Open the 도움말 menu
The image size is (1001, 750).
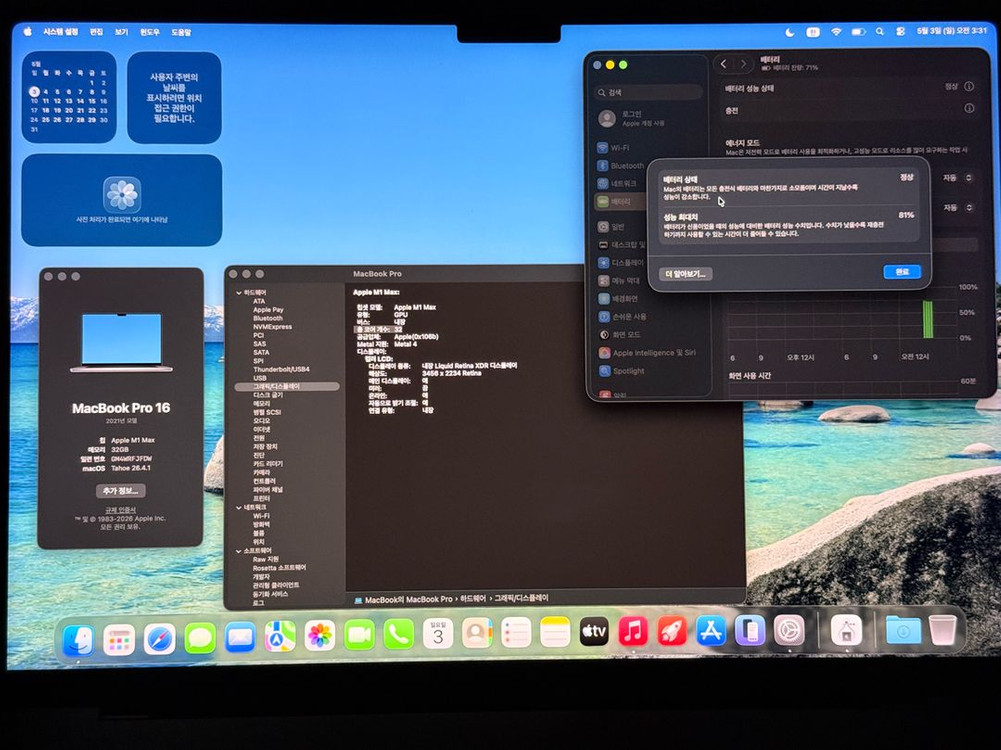(181, 31)
